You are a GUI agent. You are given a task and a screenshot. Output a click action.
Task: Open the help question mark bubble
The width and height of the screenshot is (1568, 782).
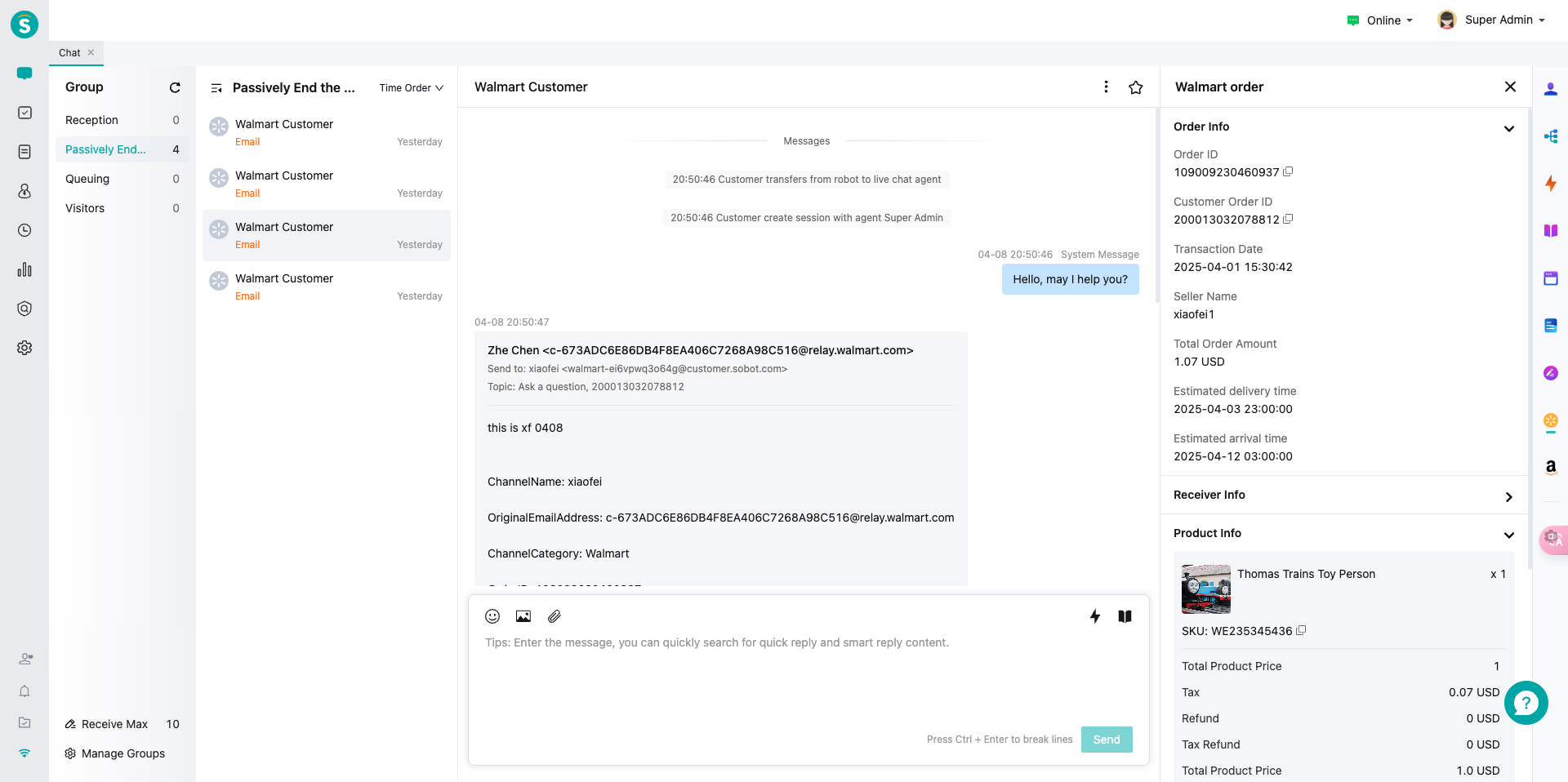click(1526, 703)
